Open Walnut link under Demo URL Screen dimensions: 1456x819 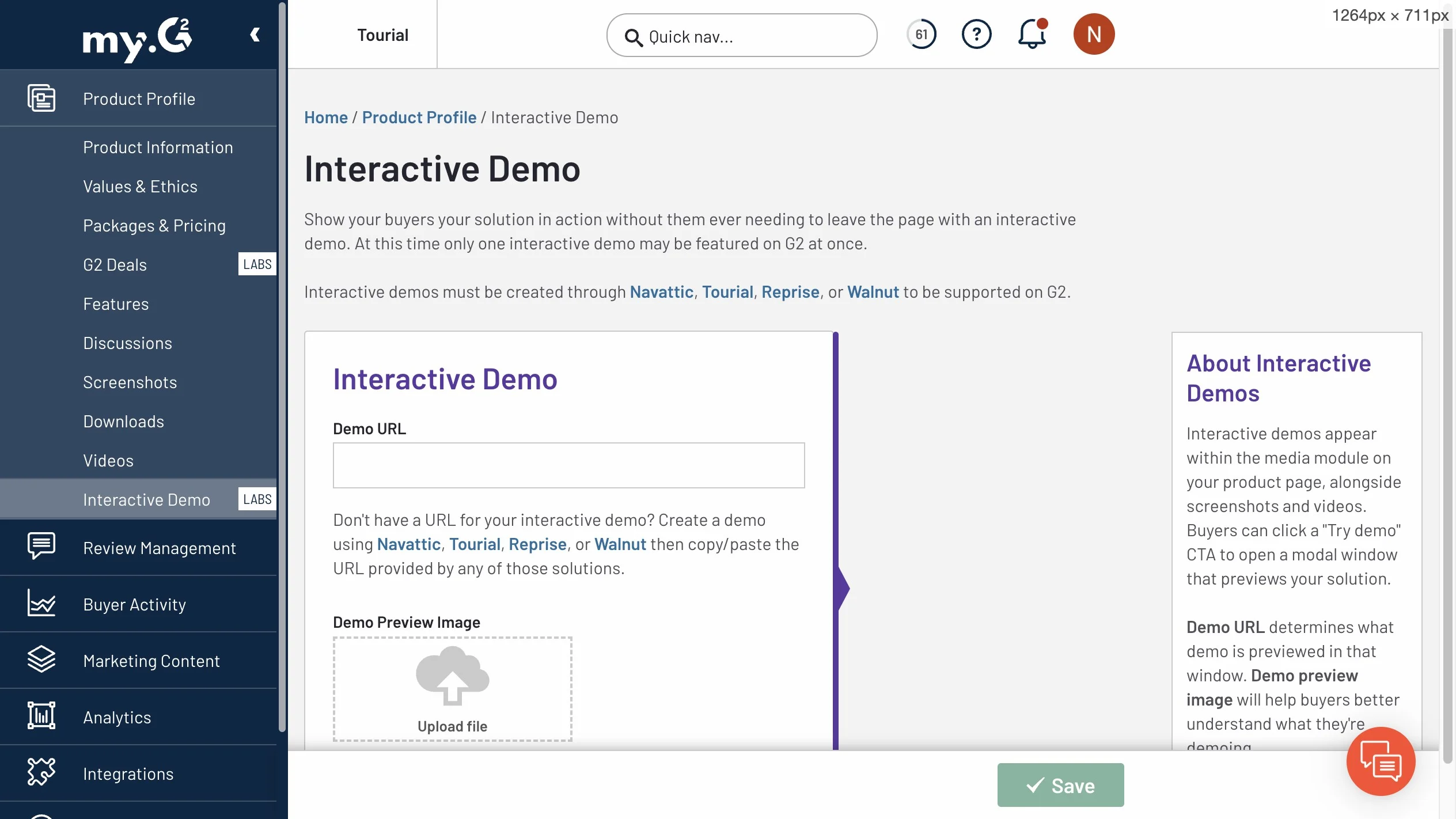[x=620, y=544]
